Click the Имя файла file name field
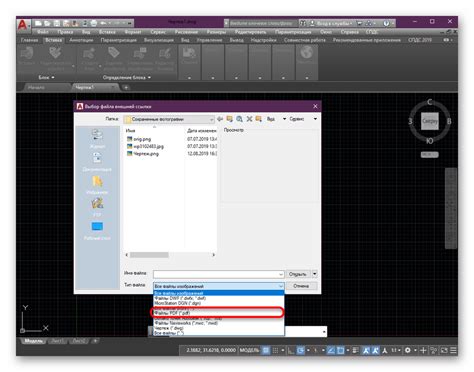This screenshot has height=372, width=474. (218, 274)
